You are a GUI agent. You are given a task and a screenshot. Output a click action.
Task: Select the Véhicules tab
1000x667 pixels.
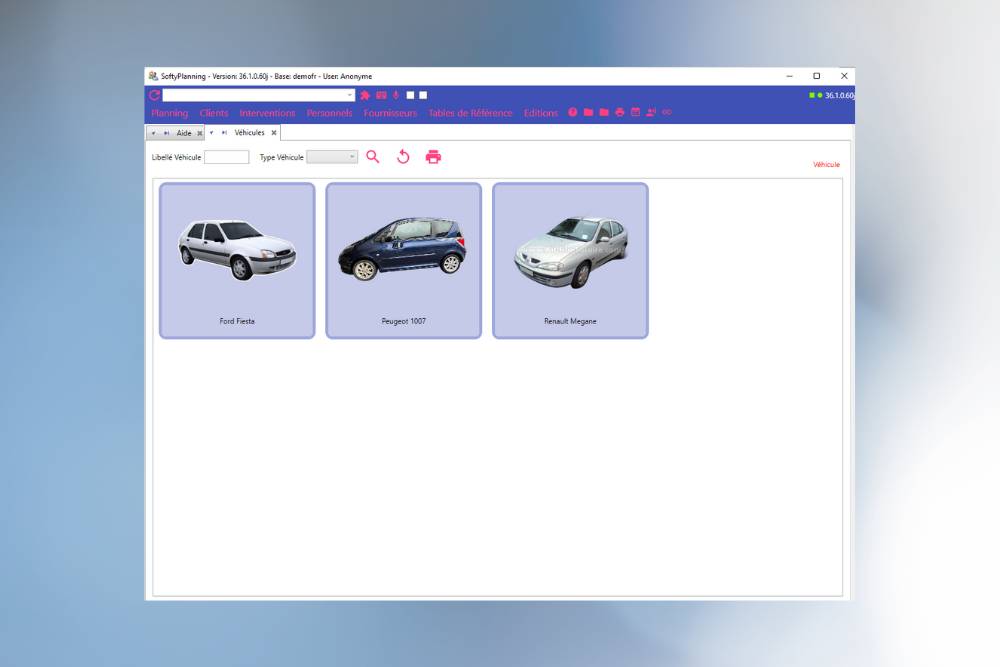click(249, 133)
